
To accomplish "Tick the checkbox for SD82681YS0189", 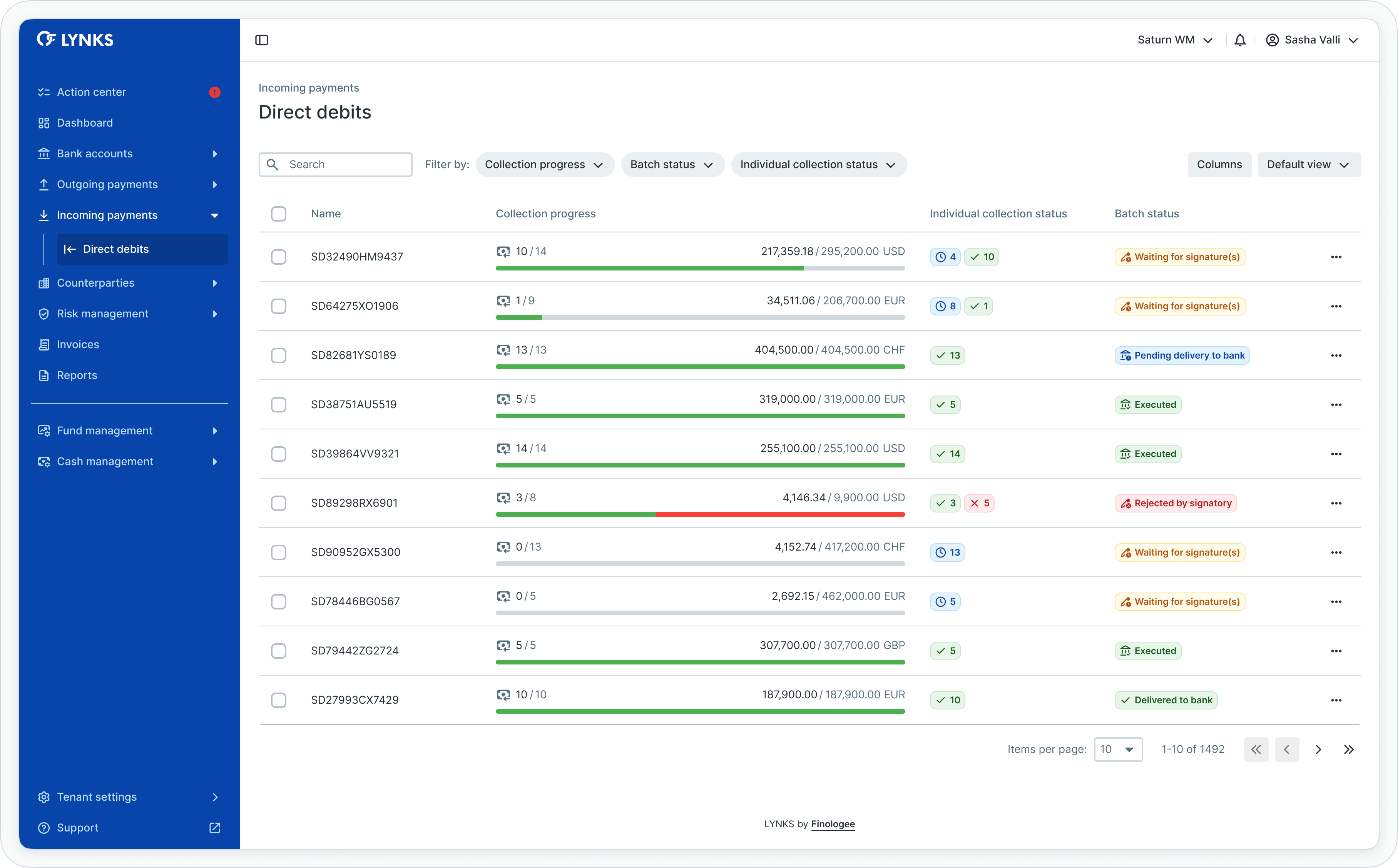I will click(278, 356).
